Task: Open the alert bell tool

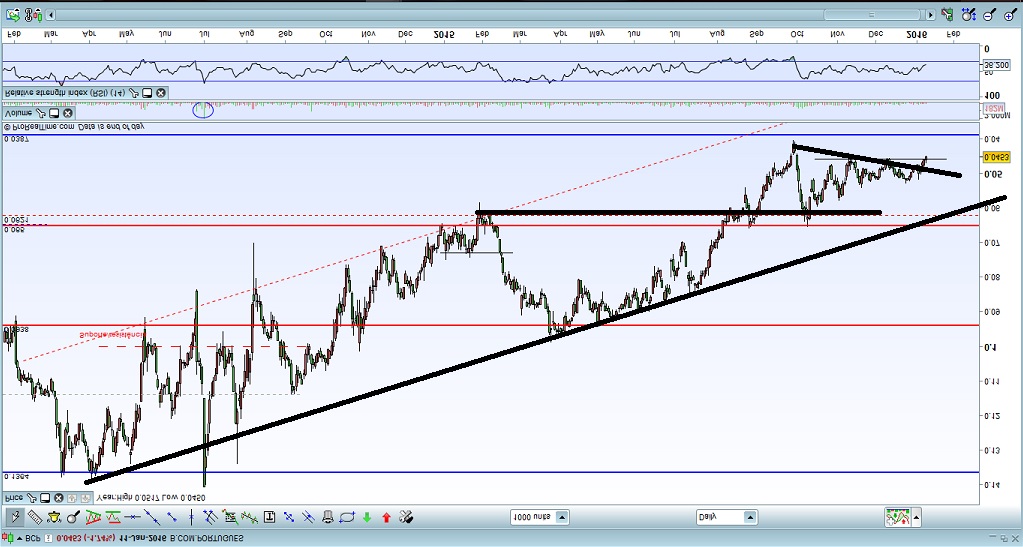Action: pyautogui.click(x=54, y=518)
